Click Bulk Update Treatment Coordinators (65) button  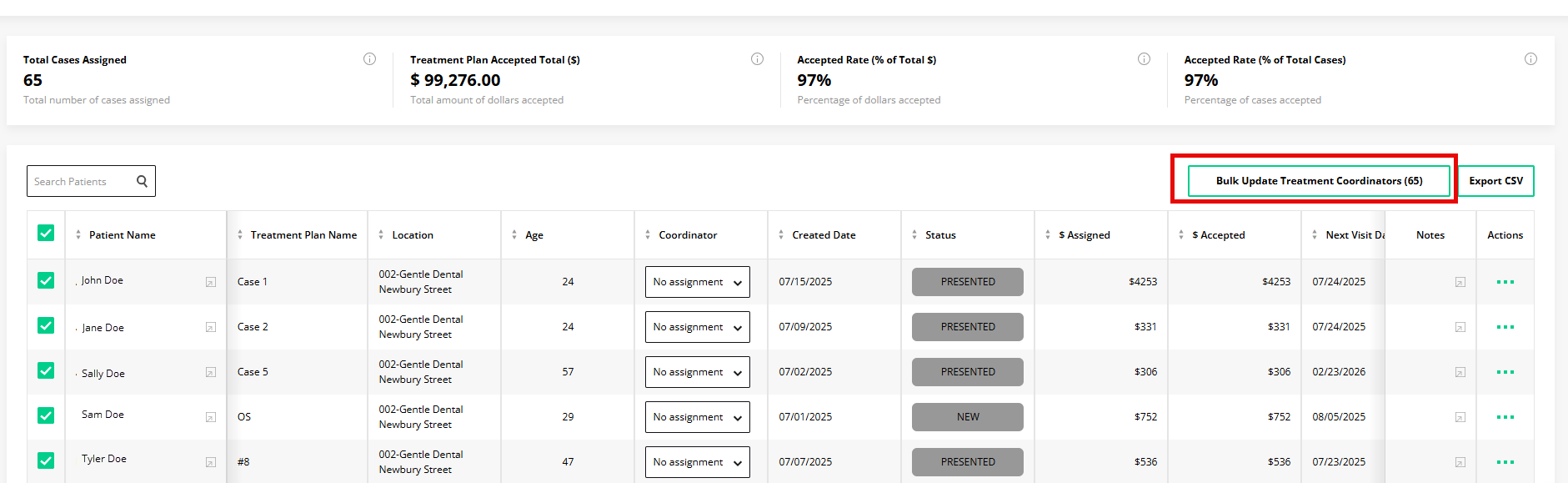pos(1319,181)
